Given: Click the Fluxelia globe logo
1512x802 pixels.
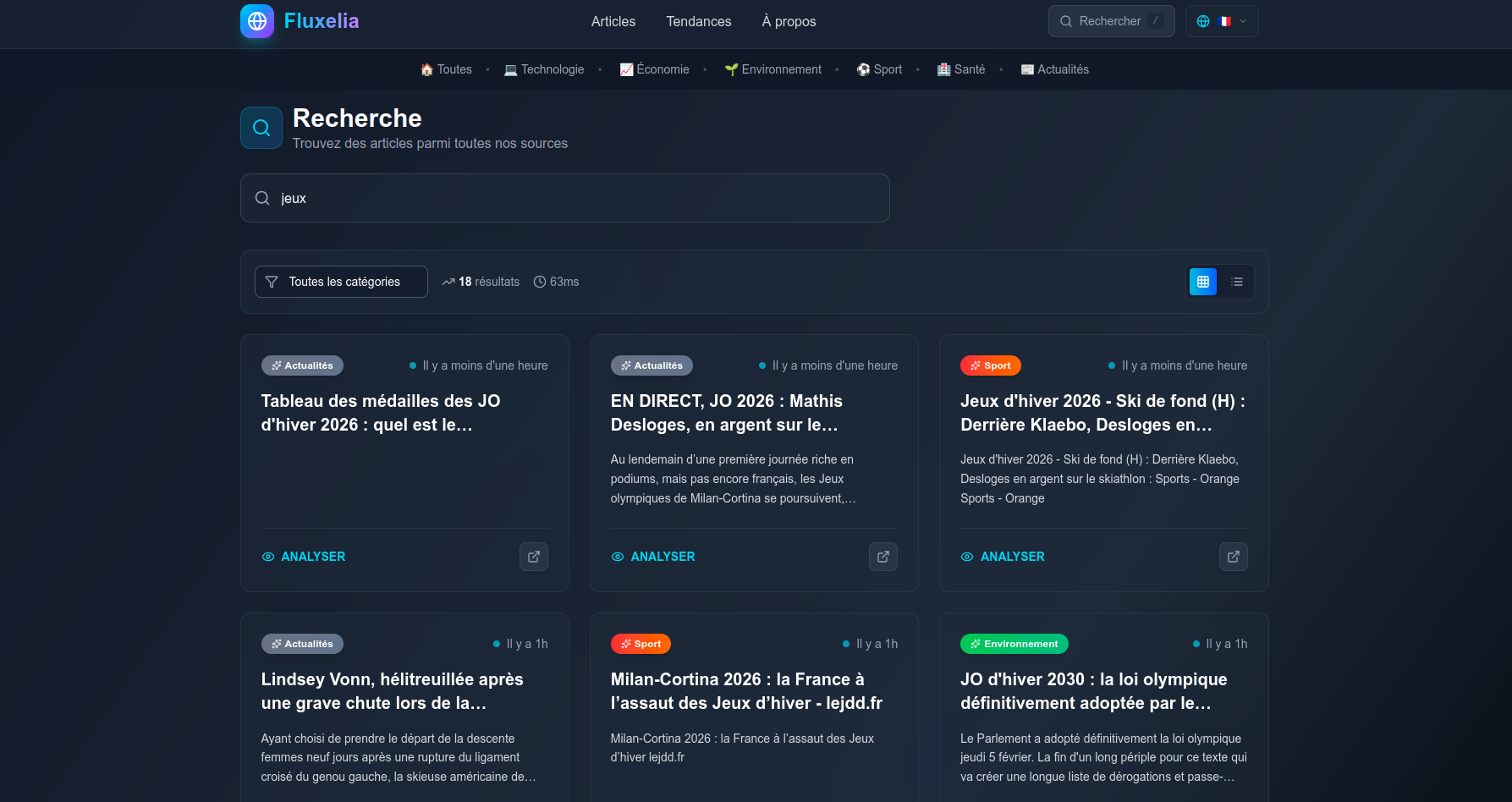Looking at the screenshot, I should click(x=256, y=20).
